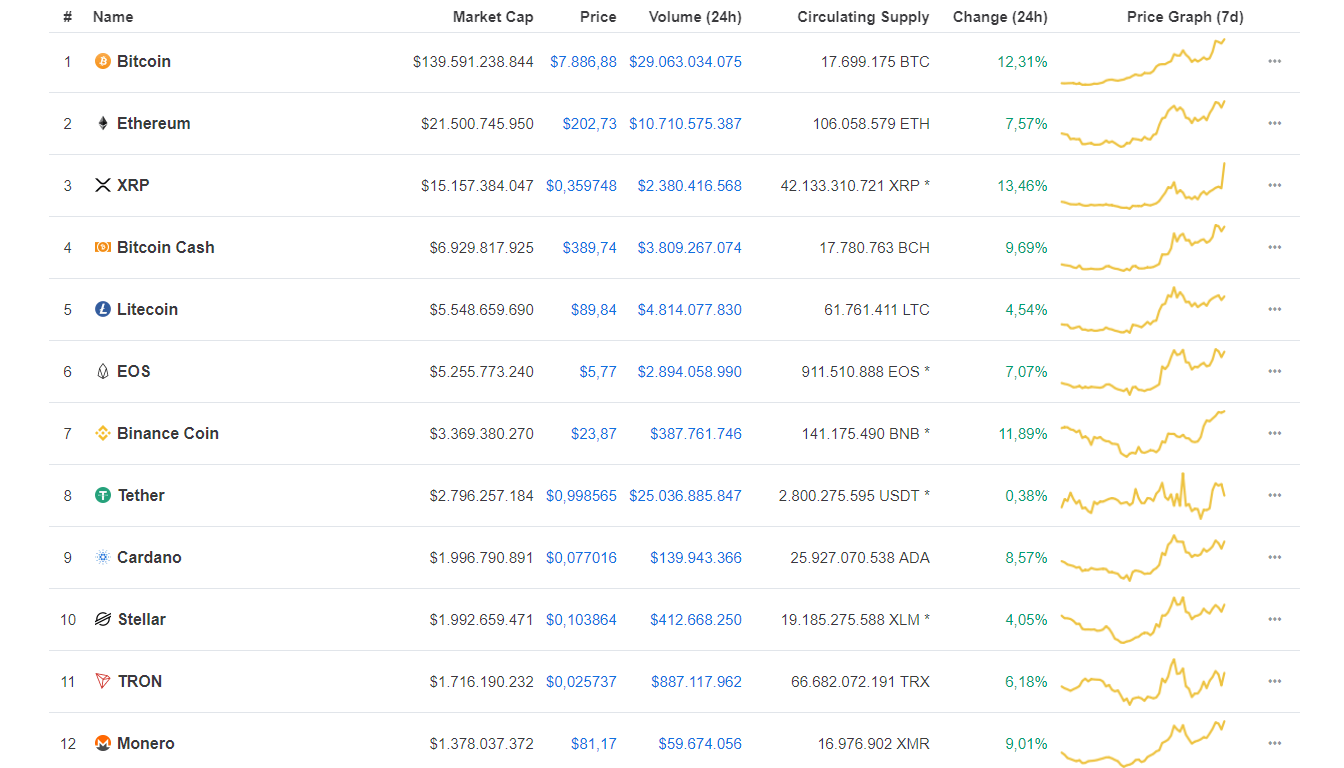The width and height of the screenshot is (1344, 768).
Task: Sort by the # rank column header
Action: coord(67,17)
